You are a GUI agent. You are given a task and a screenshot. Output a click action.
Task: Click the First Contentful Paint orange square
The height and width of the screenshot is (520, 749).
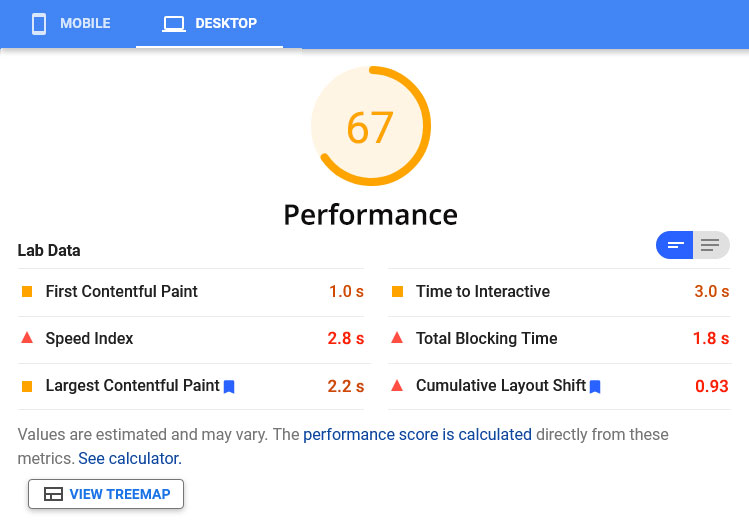(x=27, y=292)
